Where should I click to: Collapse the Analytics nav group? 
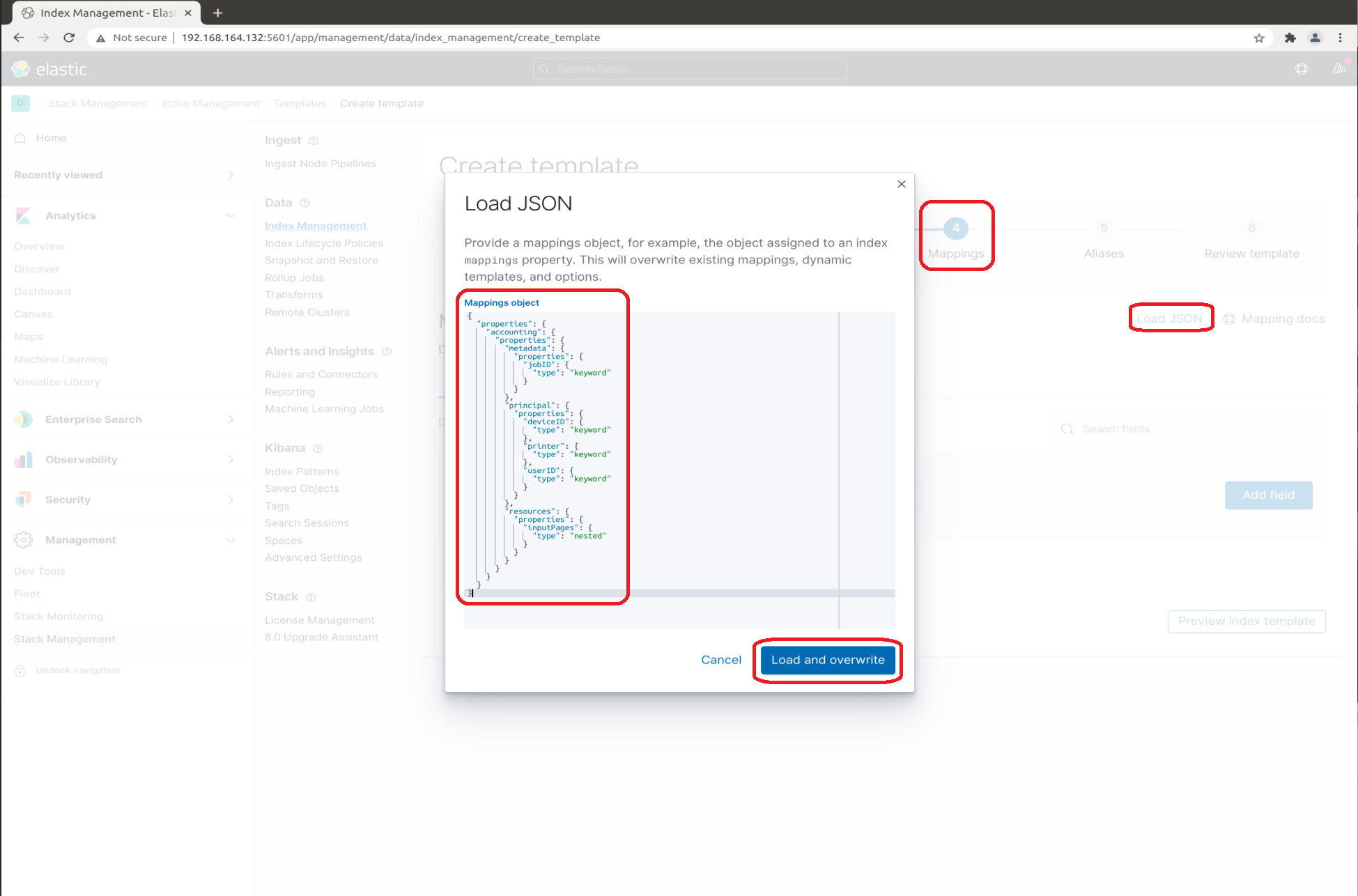click(231, 216)
